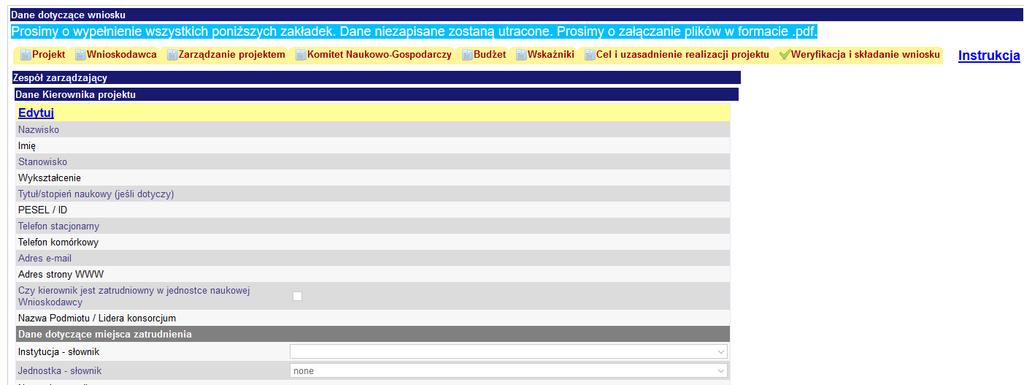Select the Adres e-mail row label
Screen dimensions: 1024x385
click(x=45, y=258)
